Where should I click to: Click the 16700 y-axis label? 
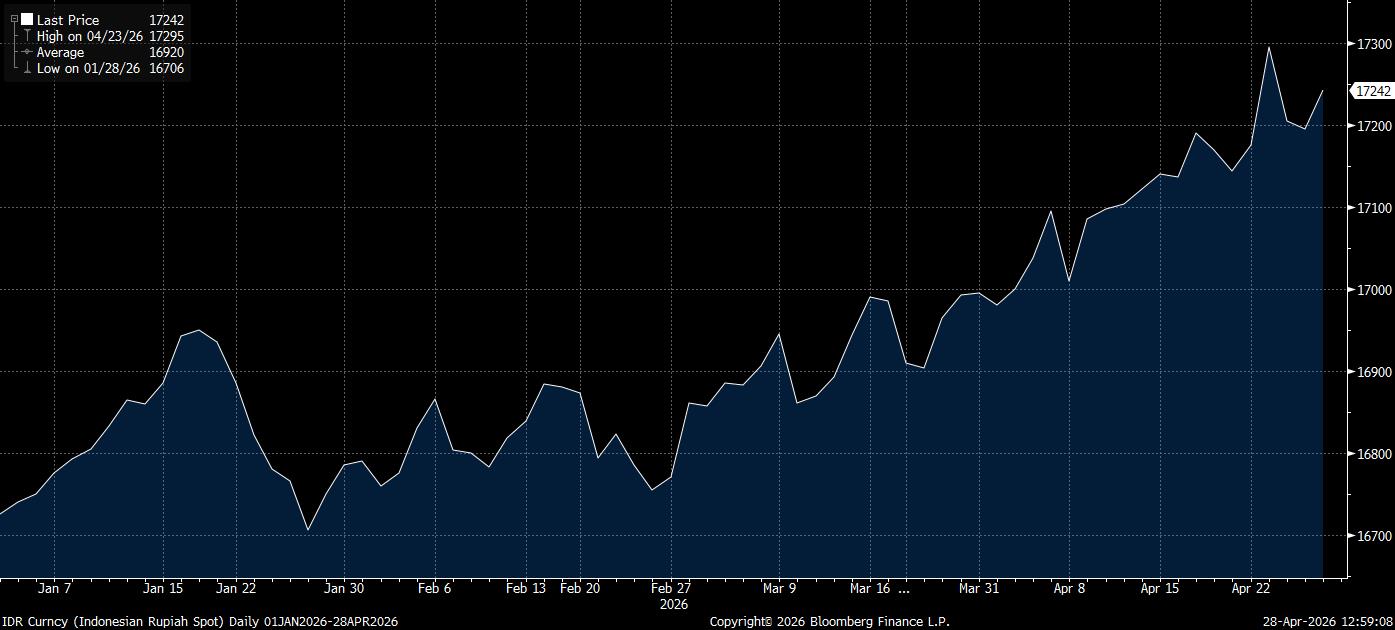1371,536
